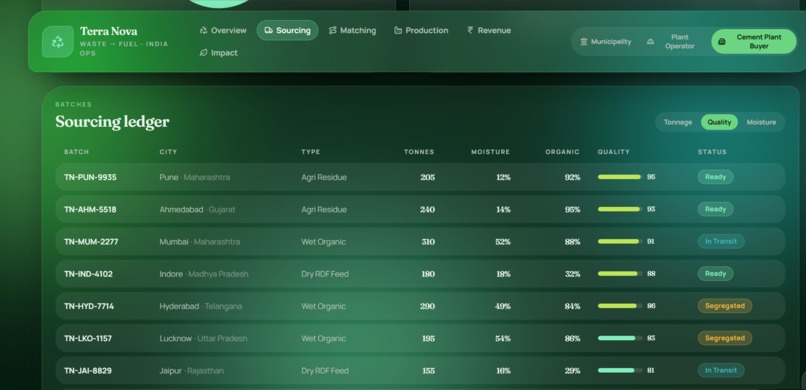806x390 pixels.
Task: Click the ORGANIC column header
Action: pos(562,152)
